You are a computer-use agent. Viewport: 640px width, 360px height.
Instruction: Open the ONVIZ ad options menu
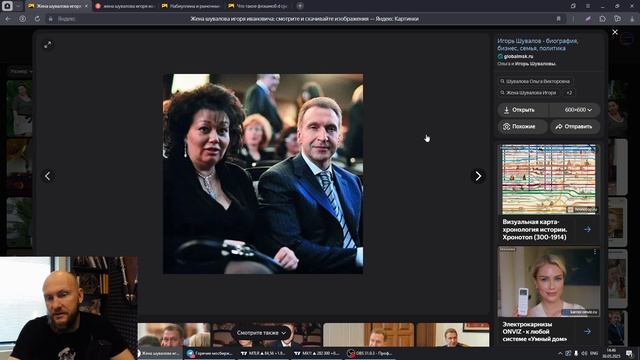tap(594, 252)
